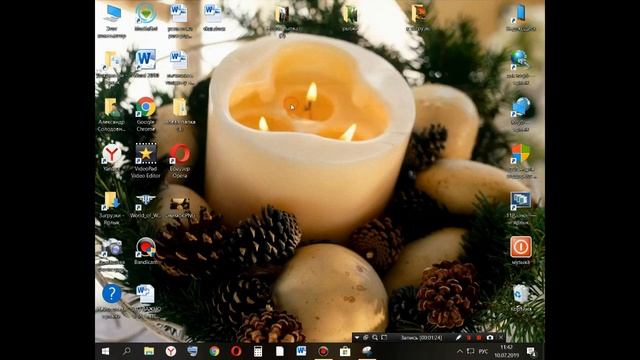The width and height of the screenshot is (640, 360).
Task: Open the user folder with person icon
Action: tap(111, 115)
